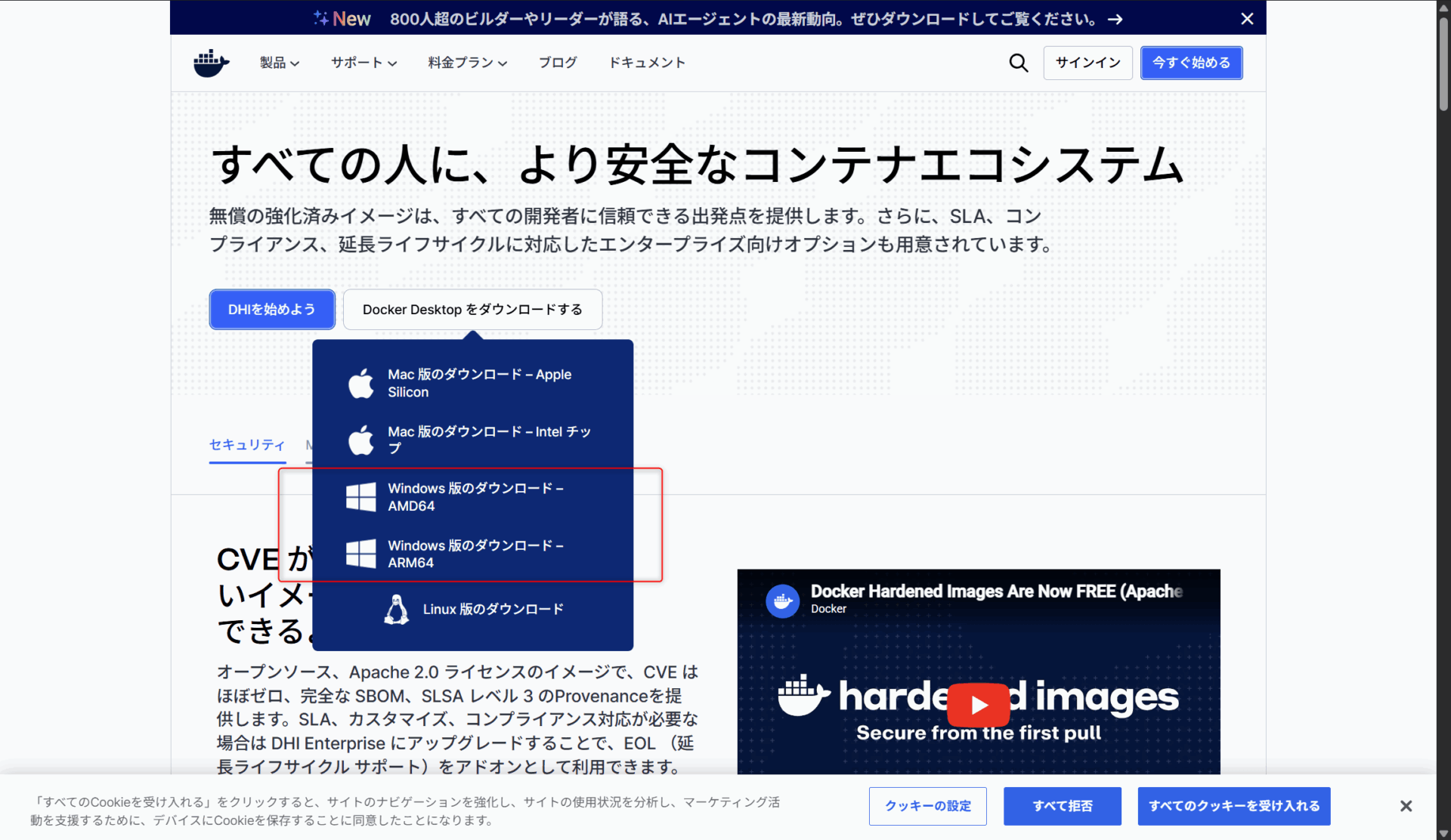Click the Apple icon for Intel chip
The height and width of the screenshot is (840, 1451).
tap(360, 440)
